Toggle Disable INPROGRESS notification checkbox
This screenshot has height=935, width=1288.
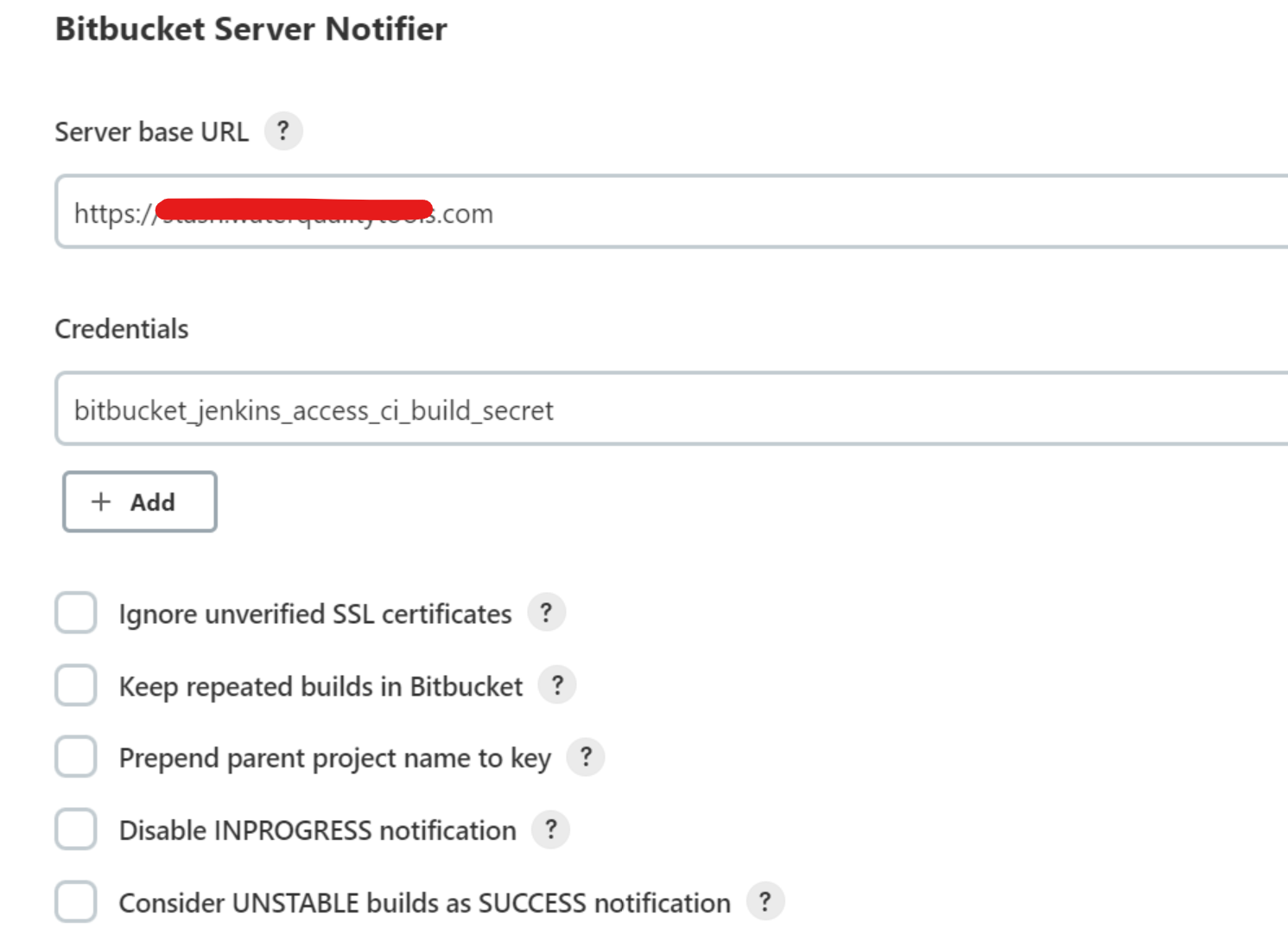click(76, 830)
